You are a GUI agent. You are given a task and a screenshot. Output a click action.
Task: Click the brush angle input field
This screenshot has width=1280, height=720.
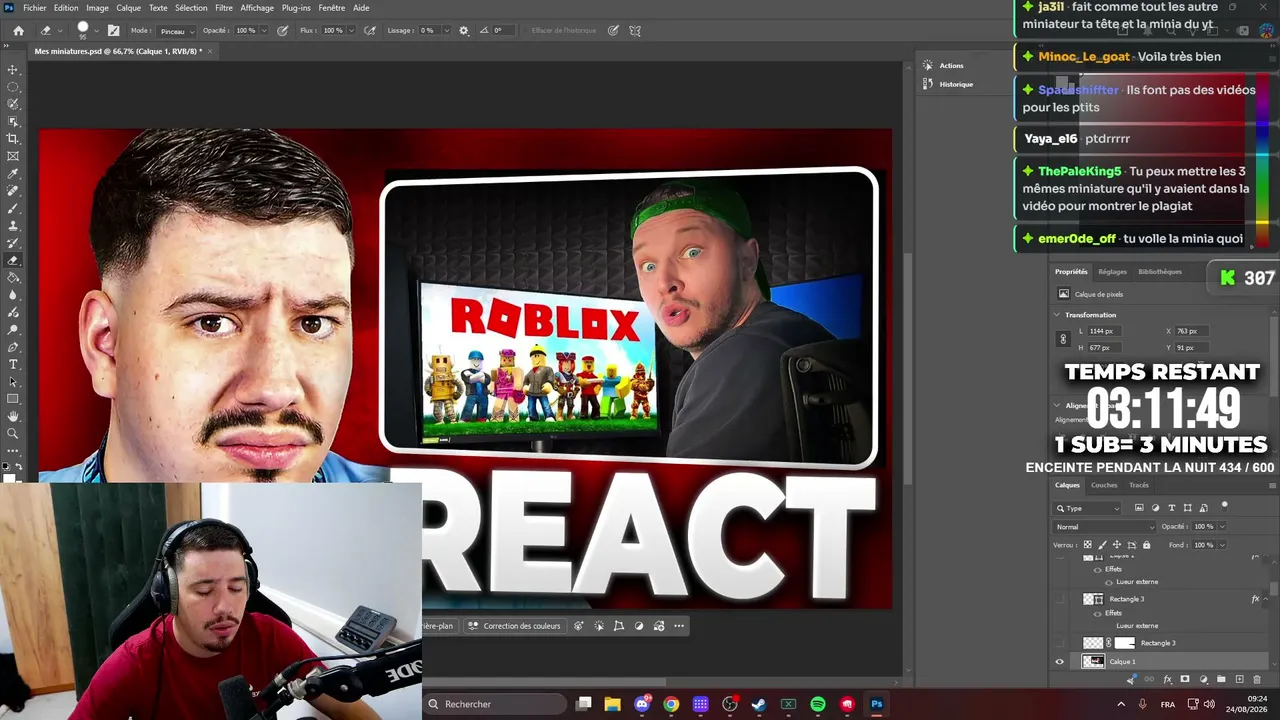pos(503,31)
